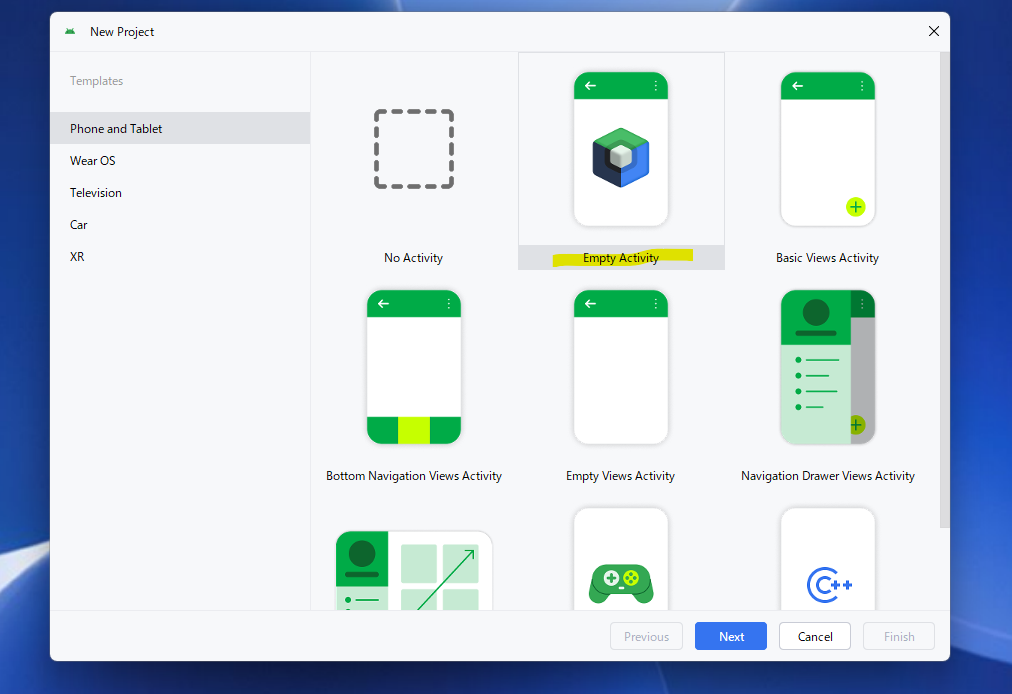The width and height of the screenshot is (1012, 694).
Task: Click 'Navigation Drawer Views Activity' caption
Action: (x=828, y=476)
